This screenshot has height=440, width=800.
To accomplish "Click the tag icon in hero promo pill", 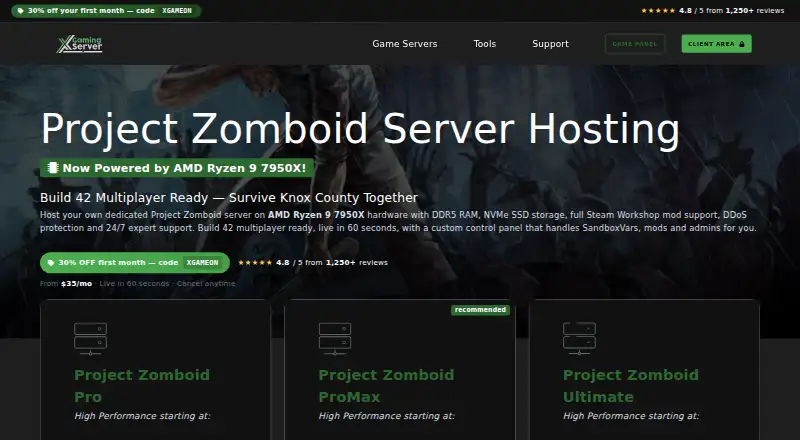I will (51, 263).
